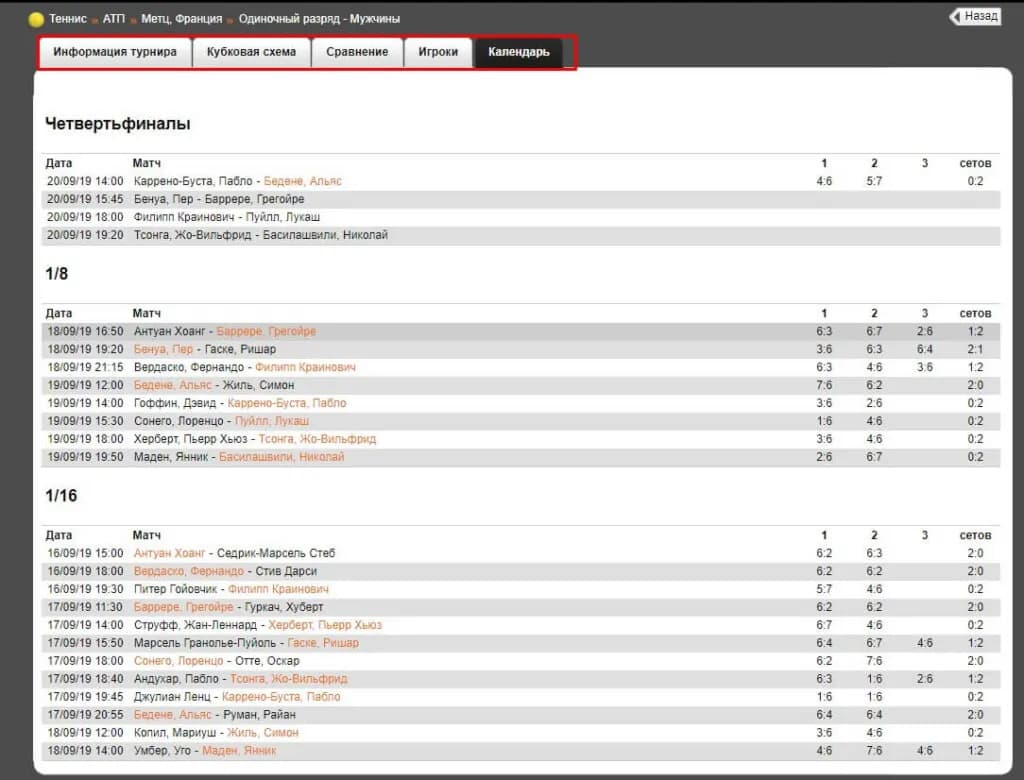The width and height of the screenshot is (1024, 780).
Task: Click the Четвертьфиналы section heading
Action: point(118,123)
